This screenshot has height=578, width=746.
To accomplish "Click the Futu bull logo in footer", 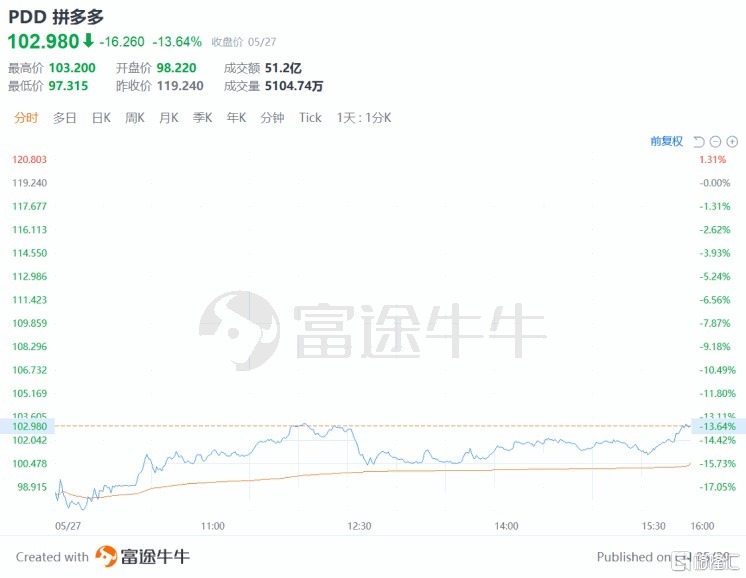I will pyautogui.click(x=106, y=557).
